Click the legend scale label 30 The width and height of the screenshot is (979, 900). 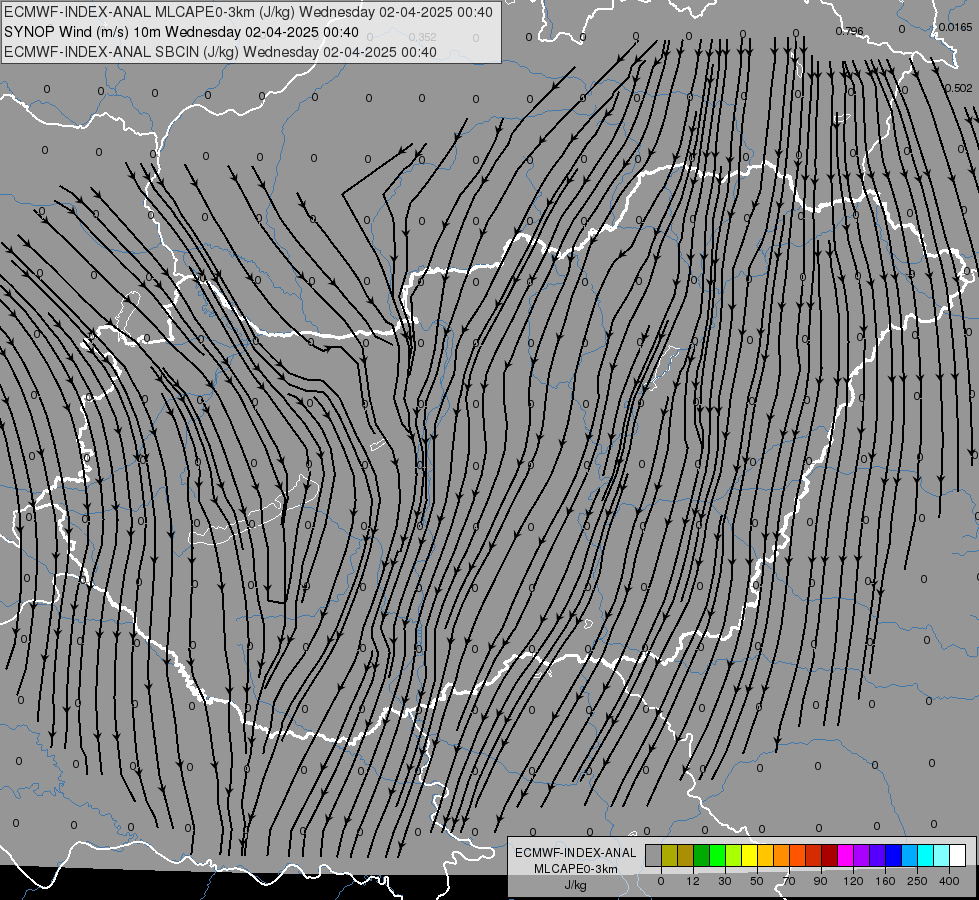[x=725, y=881]
